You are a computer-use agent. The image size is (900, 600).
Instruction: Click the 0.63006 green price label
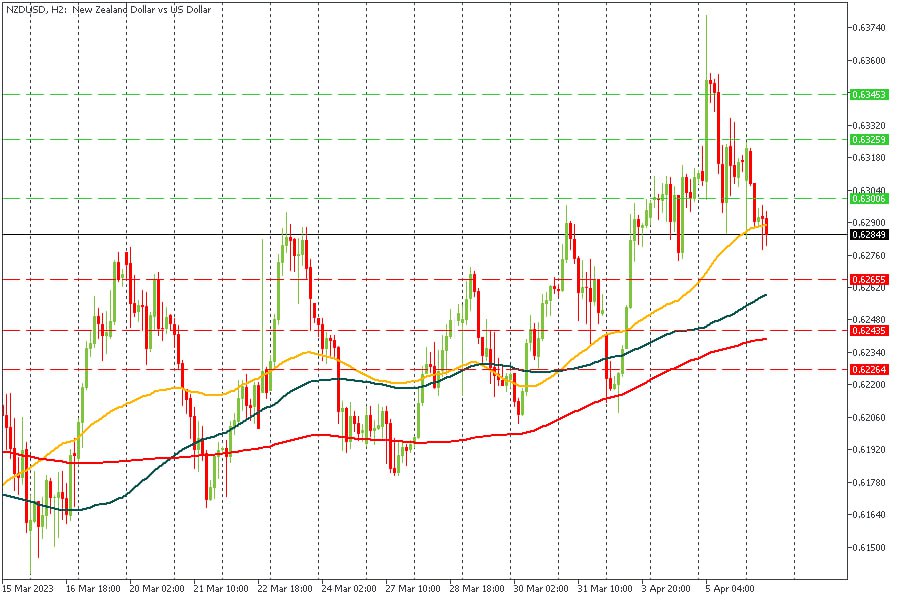pyautogui.click(x=869, y=199)
